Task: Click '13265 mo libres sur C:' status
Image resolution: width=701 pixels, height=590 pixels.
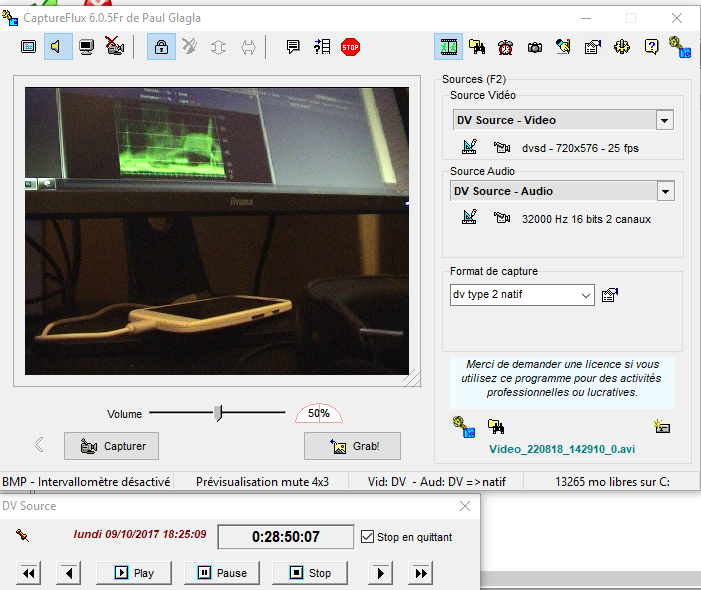Action: [x=612, y=482]
